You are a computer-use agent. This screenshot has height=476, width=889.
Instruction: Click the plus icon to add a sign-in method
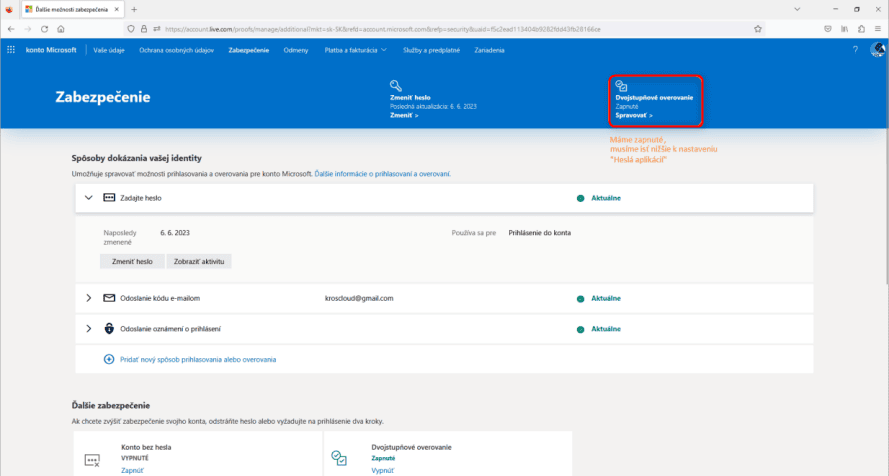click(109, 359)
